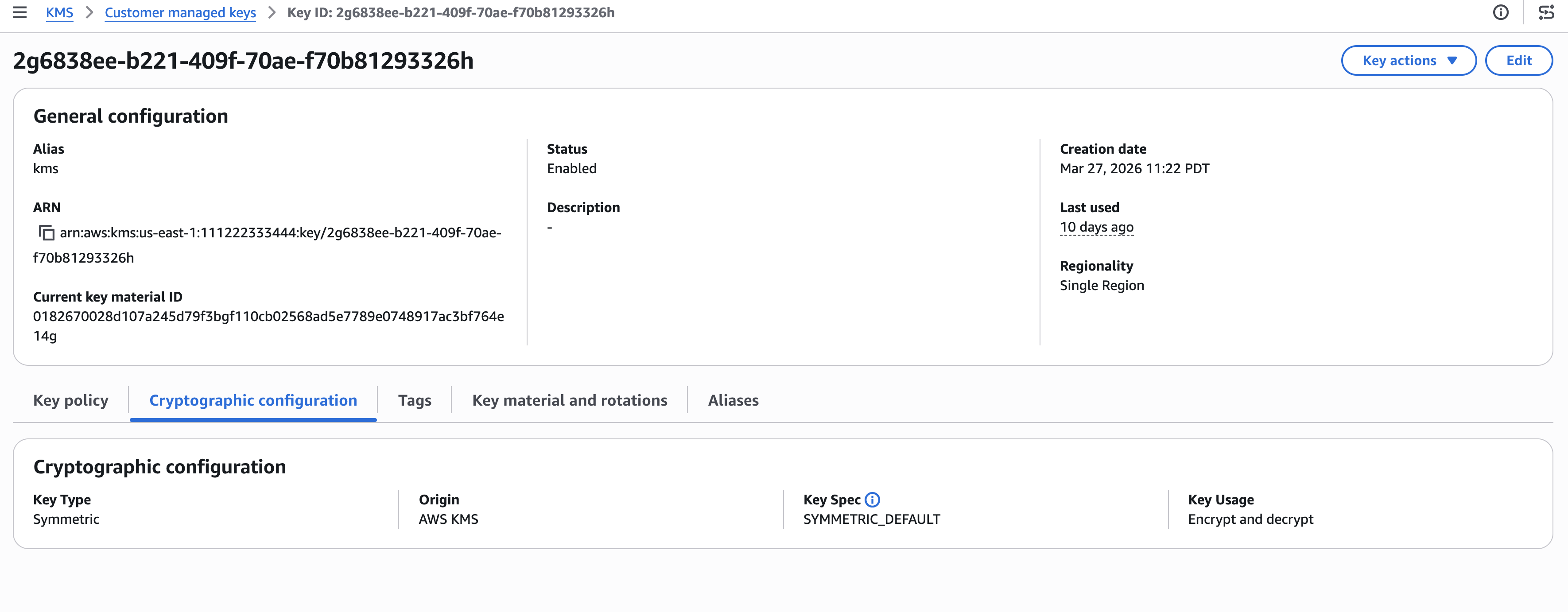Click the SYMMETRIC_DEFAULT key spec value
The image size is (1568, 612).
(x=871, y=519)
